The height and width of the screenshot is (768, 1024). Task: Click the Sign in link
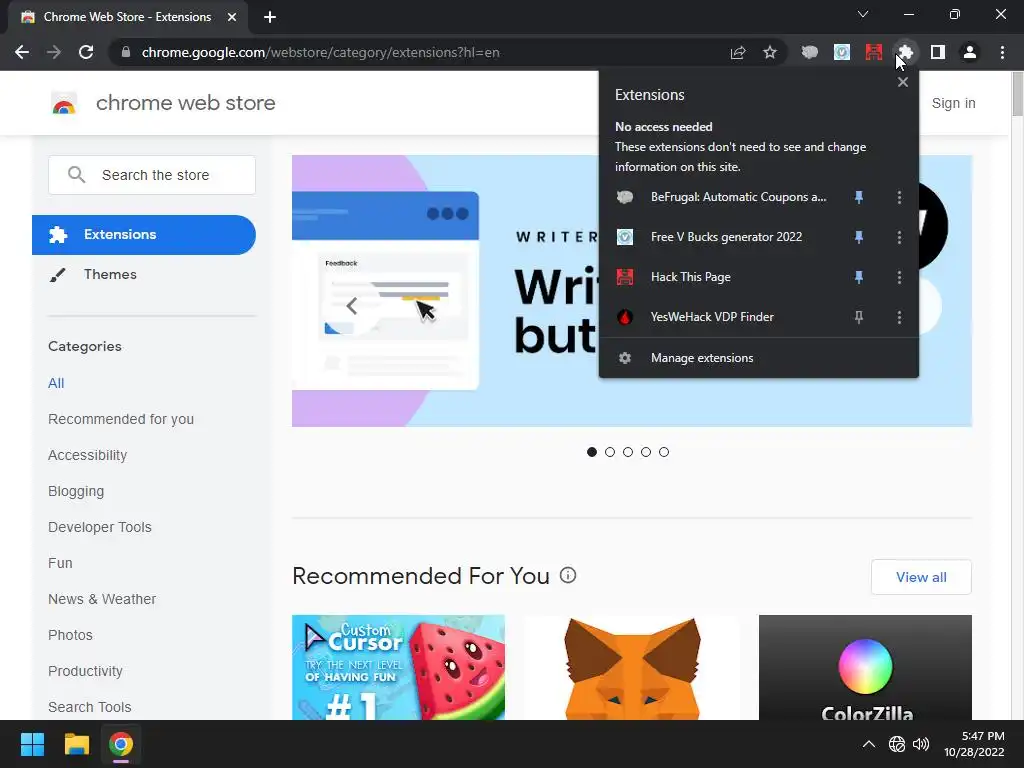tap(953, 103)
